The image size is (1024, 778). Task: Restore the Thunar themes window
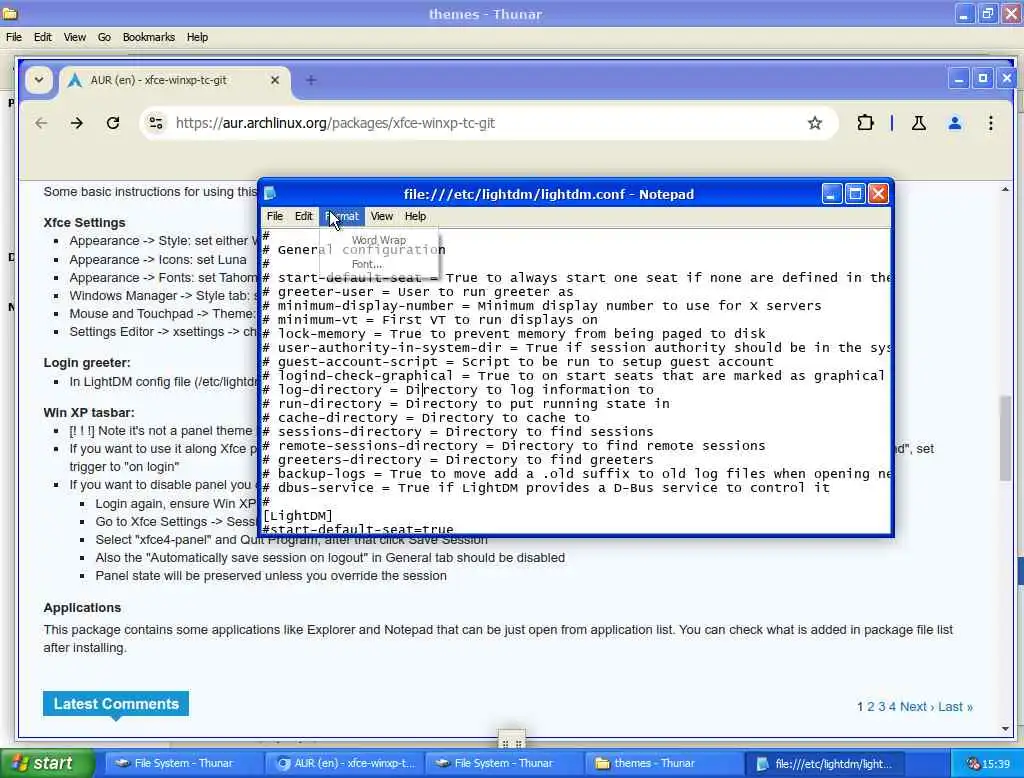[x=987, y=13]
